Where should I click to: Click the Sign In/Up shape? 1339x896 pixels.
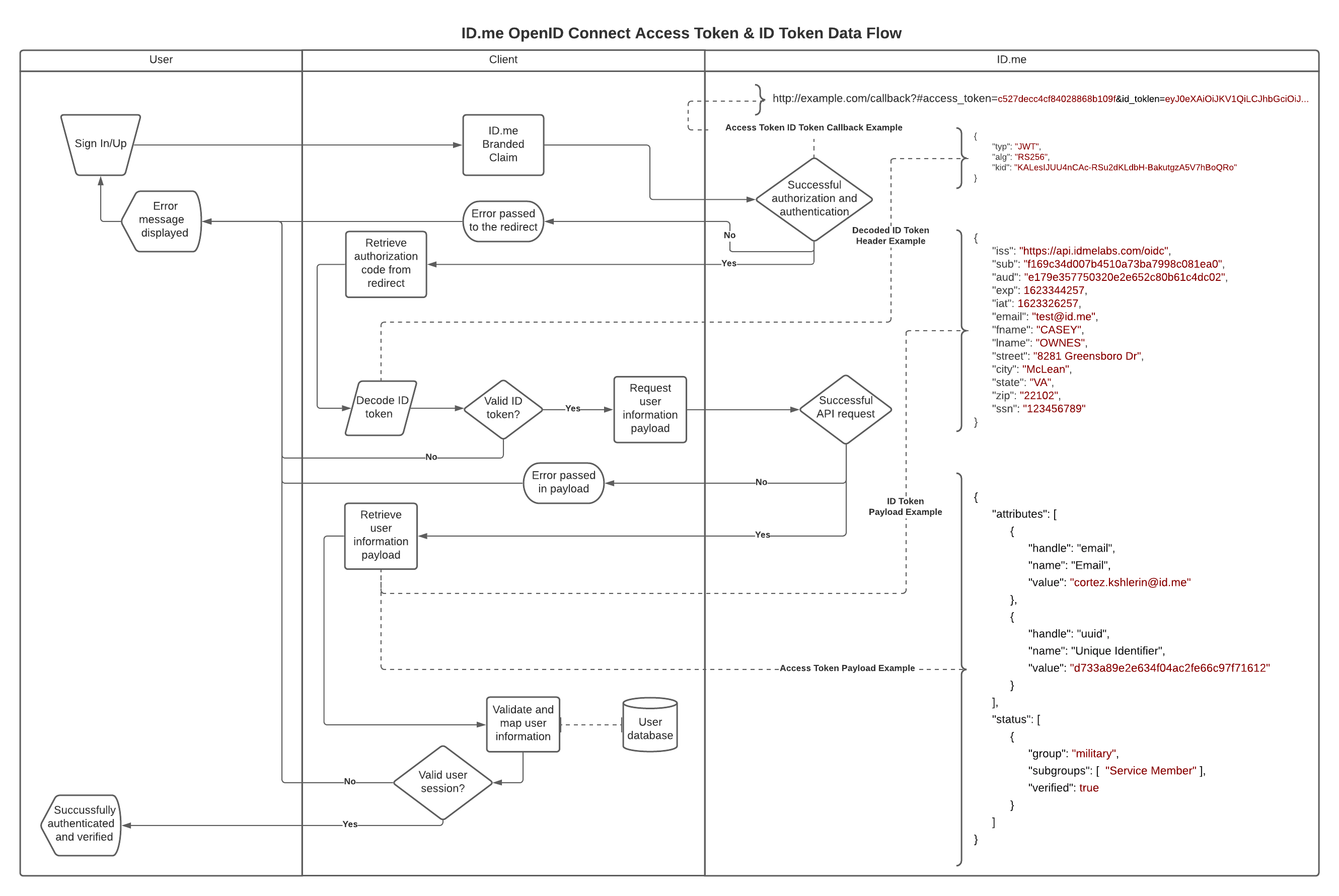point(101,144)
